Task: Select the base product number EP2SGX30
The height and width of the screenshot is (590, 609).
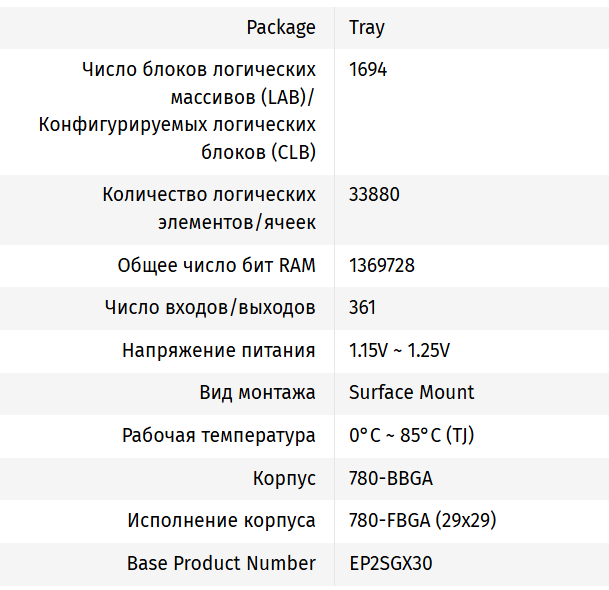Action: coord(391,563)
